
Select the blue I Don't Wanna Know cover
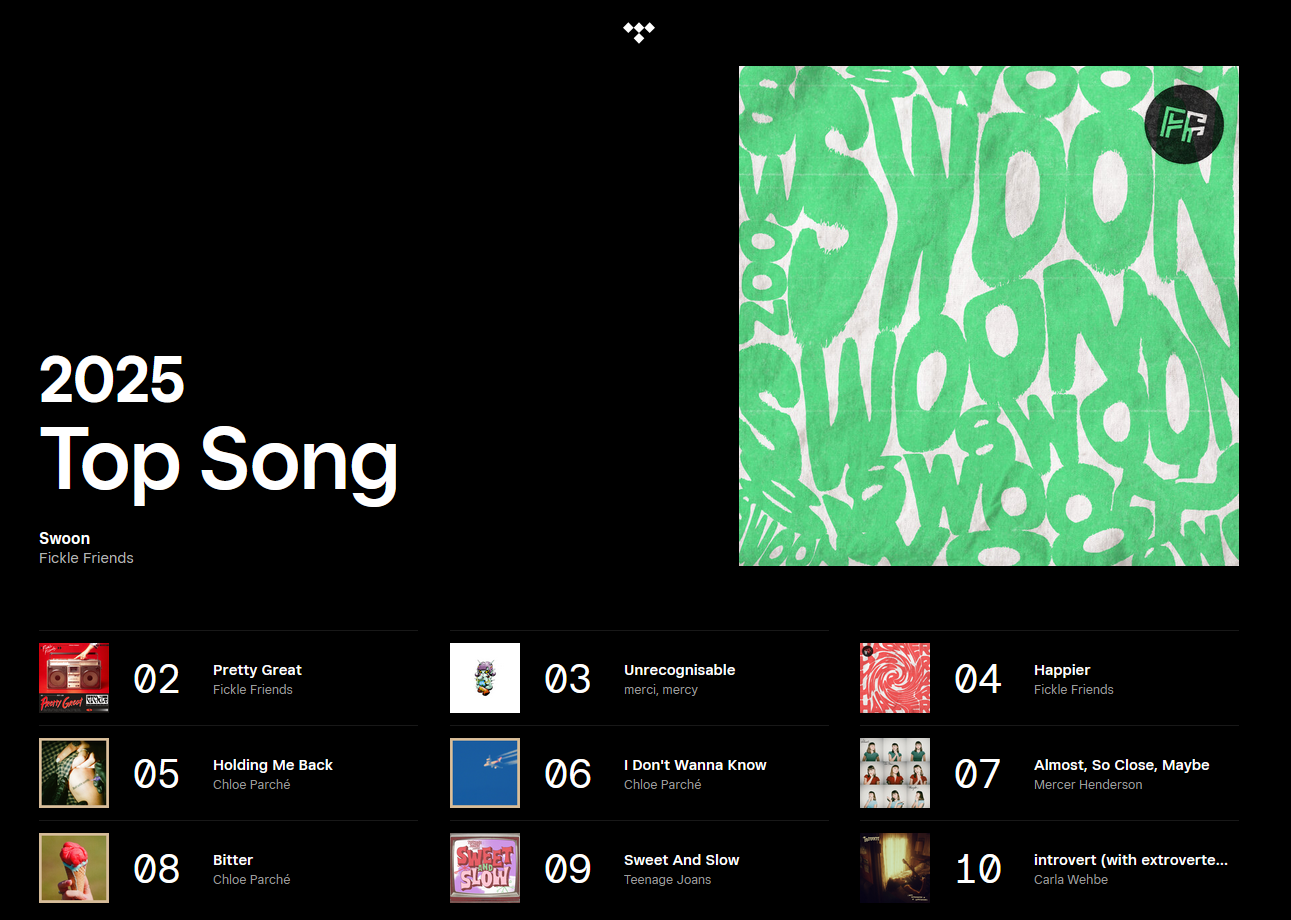485,773
